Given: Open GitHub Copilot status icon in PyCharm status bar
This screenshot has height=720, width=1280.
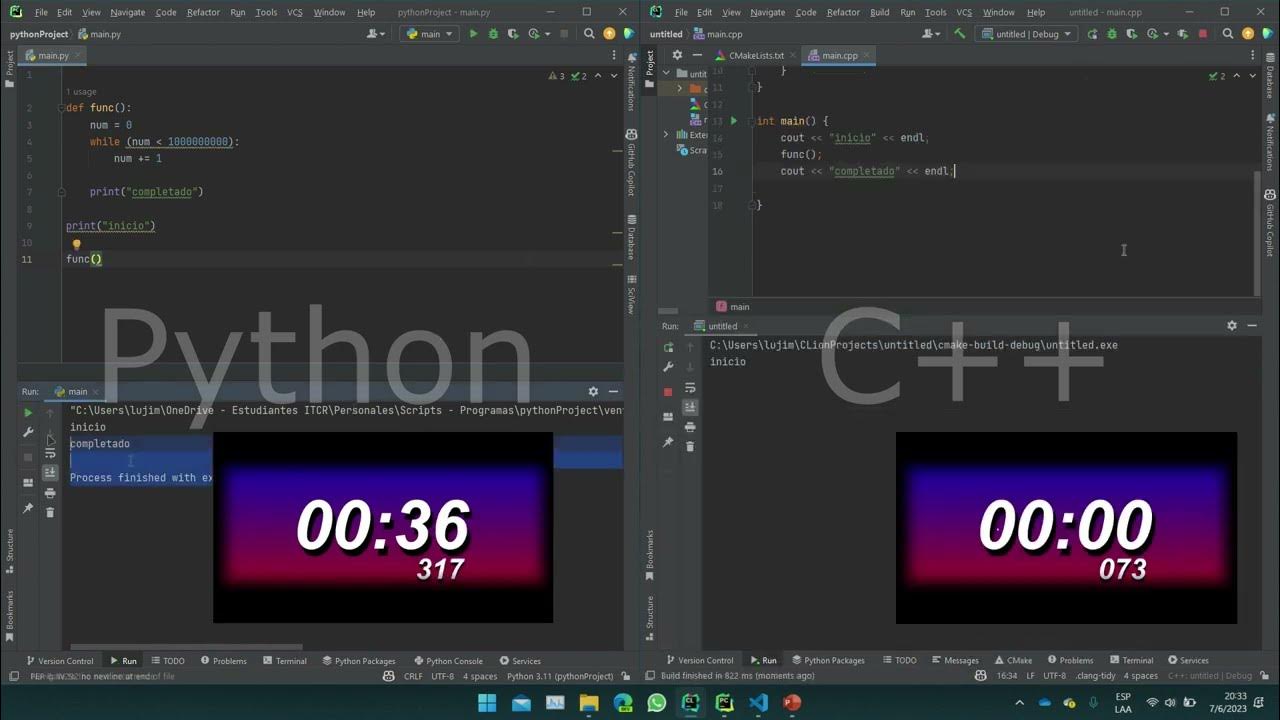Looking at the screenshot, I should [388, 676].
